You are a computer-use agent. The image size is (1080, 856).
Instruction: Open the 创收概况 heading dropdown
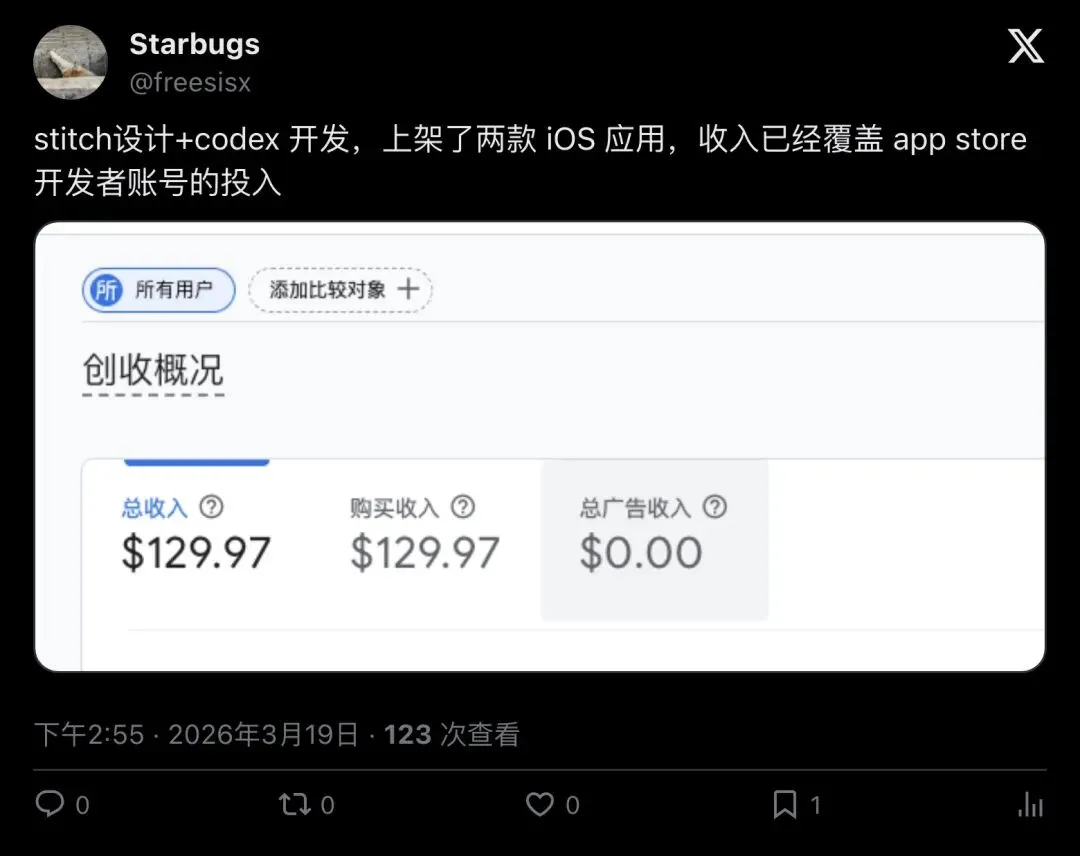(153, 371)
